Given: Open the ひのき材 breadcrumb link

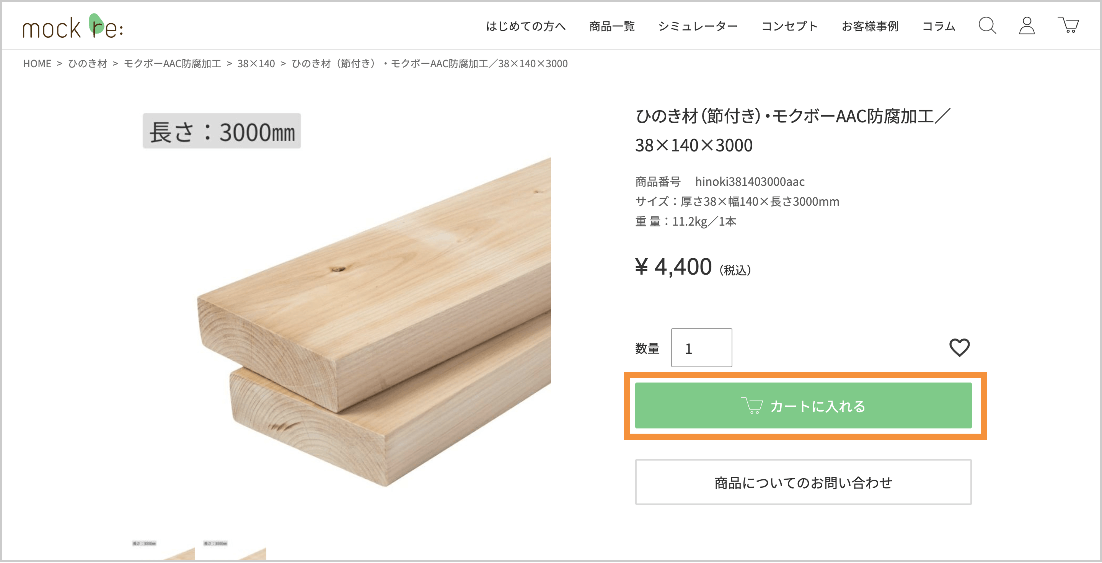Looking at the screenshot, I should coord(87,64).
